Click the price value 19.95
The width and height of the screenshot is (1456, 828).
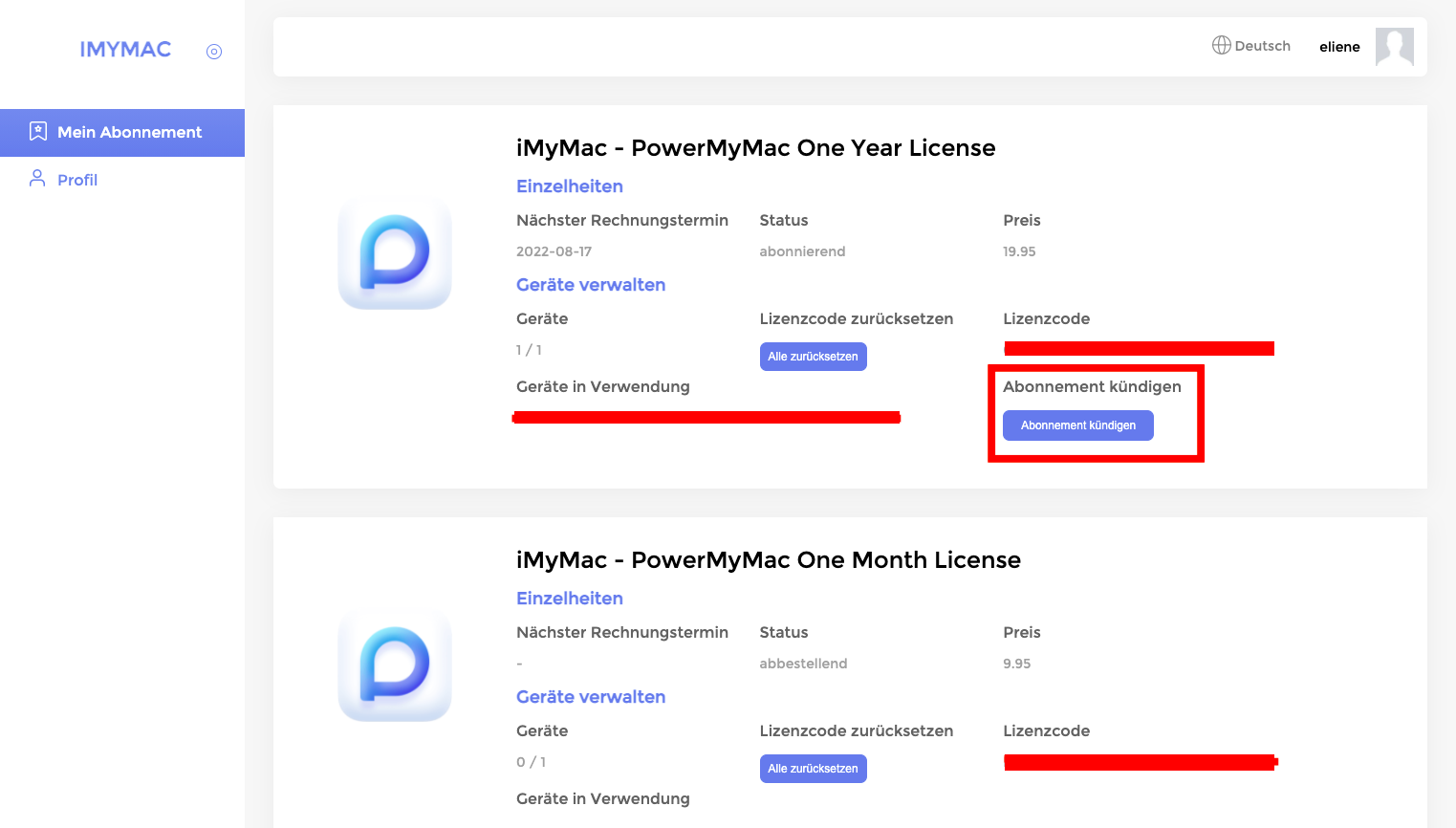tap(1019, 251)
